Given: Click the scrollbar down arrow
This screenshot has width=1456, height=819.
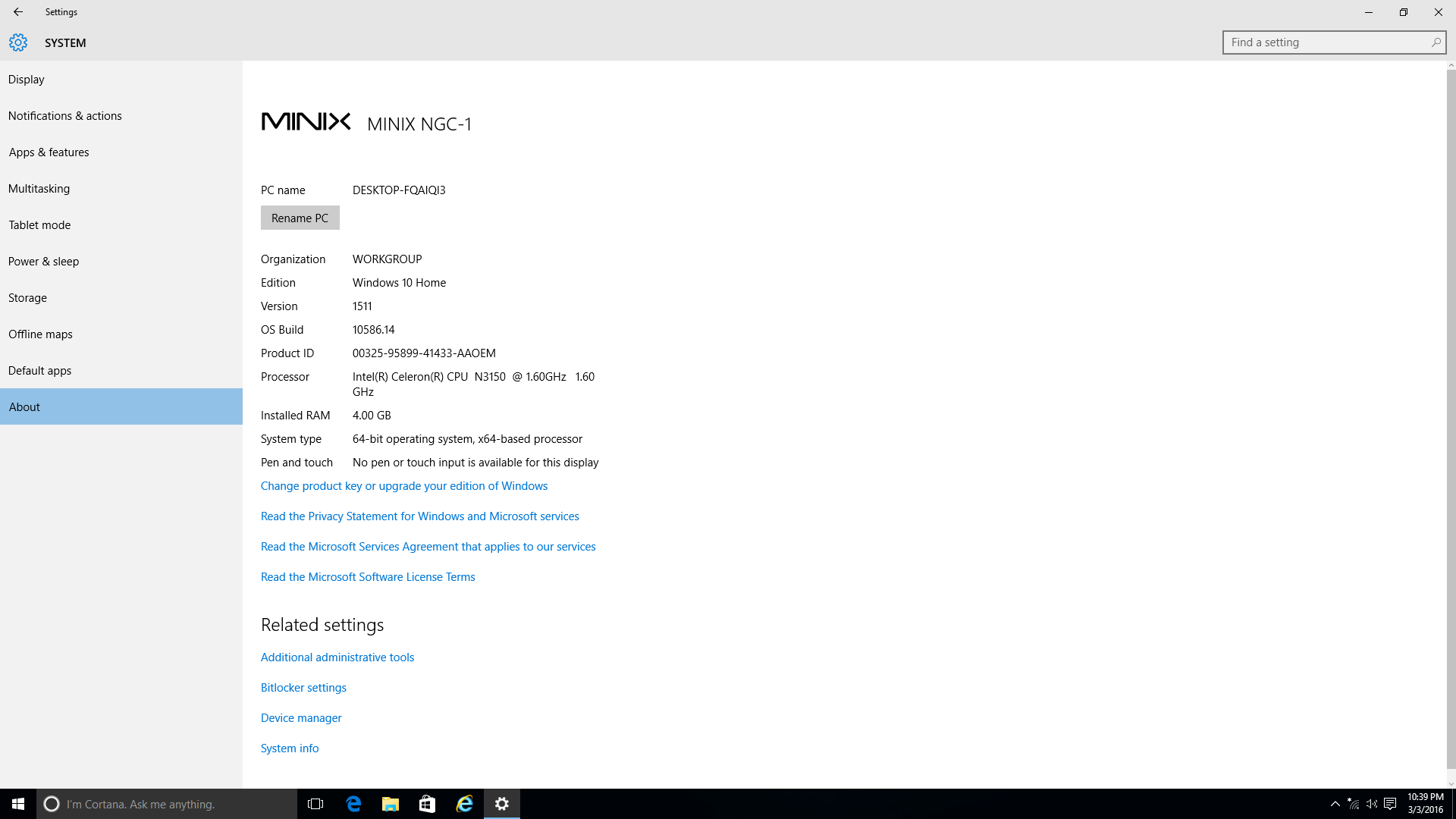Looking at the screenshot, I should pyautogui.click(x=1451, y=784).
